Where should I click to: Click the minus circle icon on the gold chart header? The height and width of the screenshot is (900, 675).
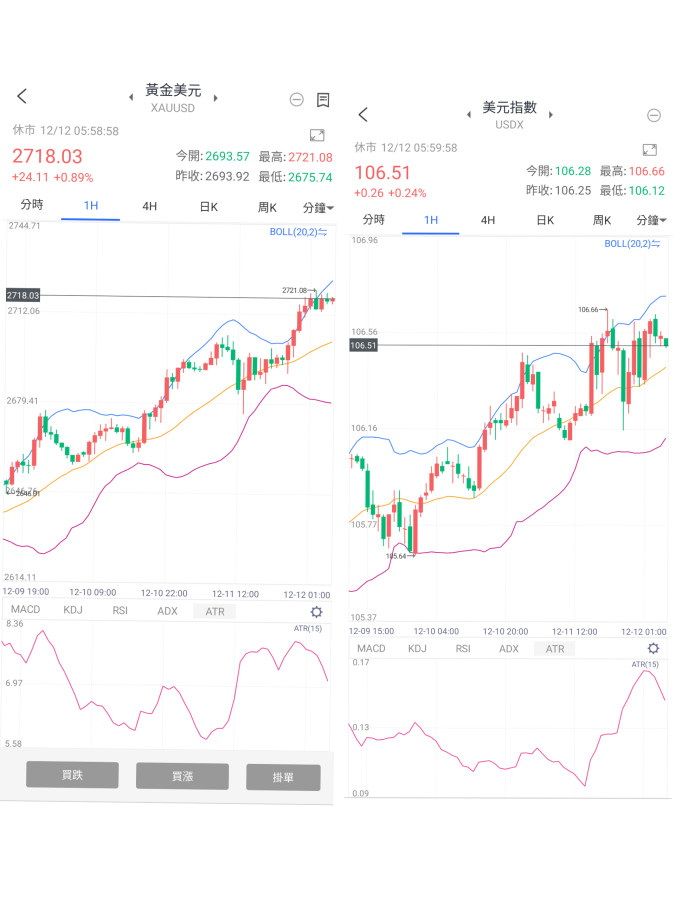[x=296, y=99]
